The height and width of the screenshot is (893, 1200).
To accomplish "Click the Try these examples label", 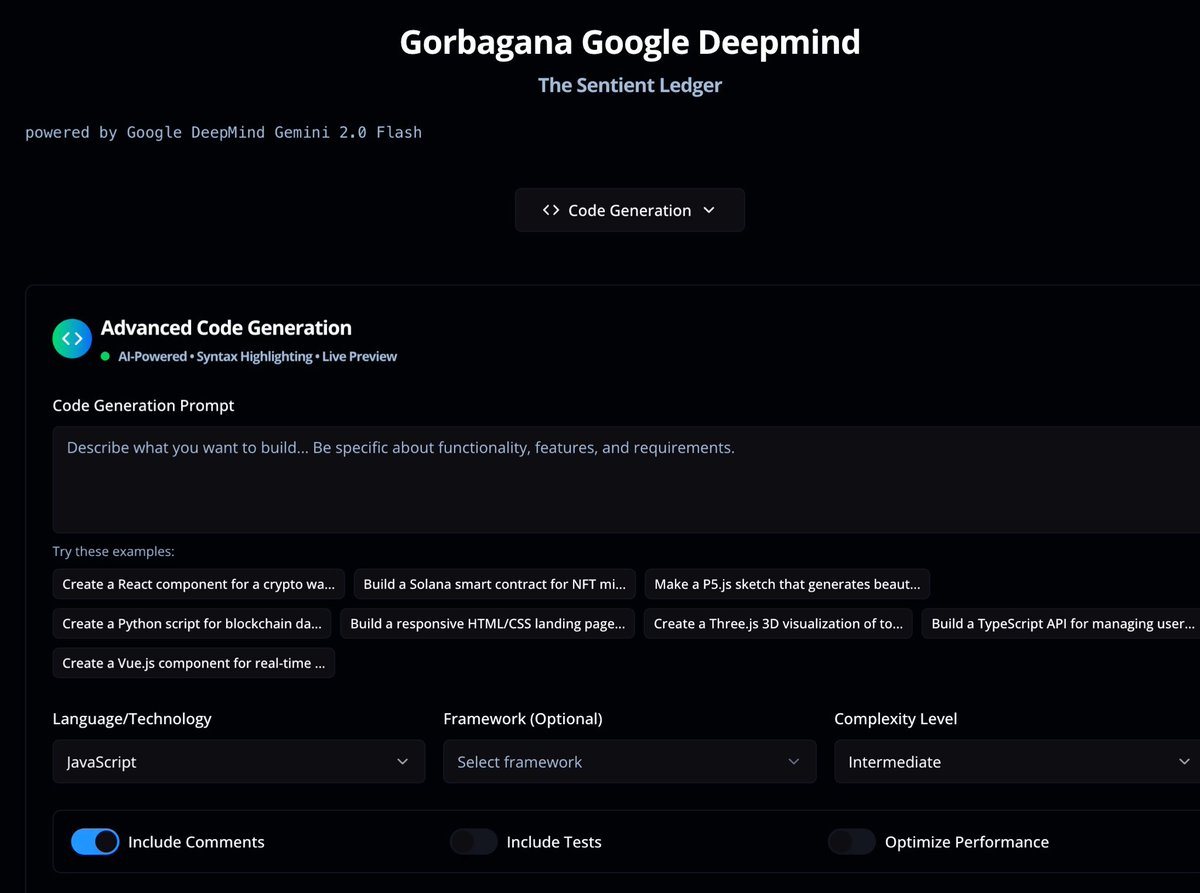I will coord(113,551).
